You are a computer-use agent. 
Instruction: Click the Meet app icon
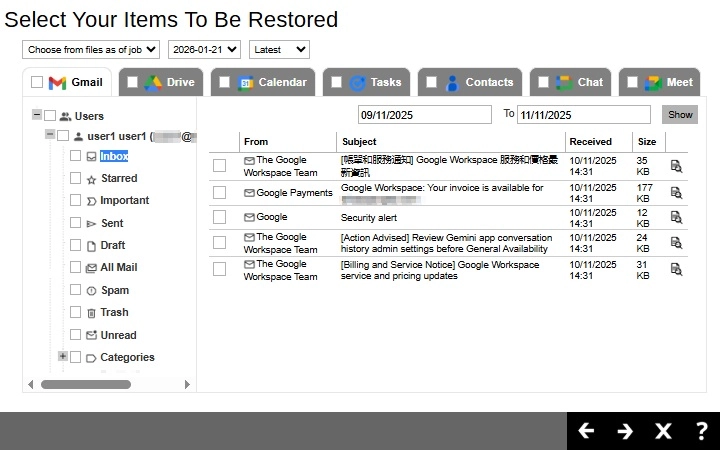tap(652, 83)
